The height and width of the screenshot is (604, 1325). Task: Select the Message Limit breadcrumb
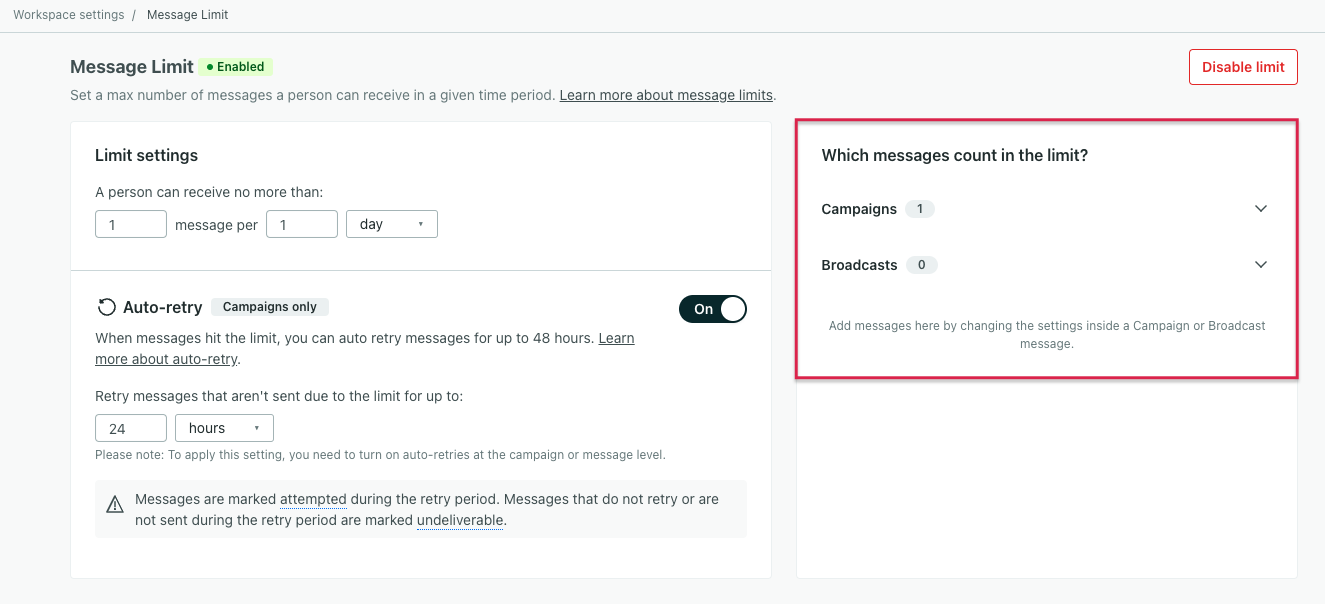[x=187, y=15]
